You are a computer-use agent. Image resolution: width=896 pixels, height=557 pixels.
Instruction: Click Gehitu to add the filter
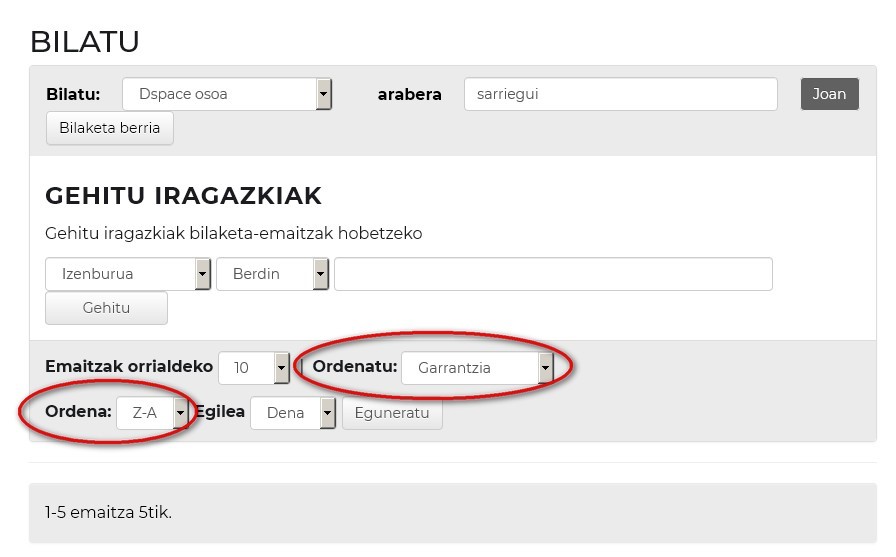[x=107, y=308]
